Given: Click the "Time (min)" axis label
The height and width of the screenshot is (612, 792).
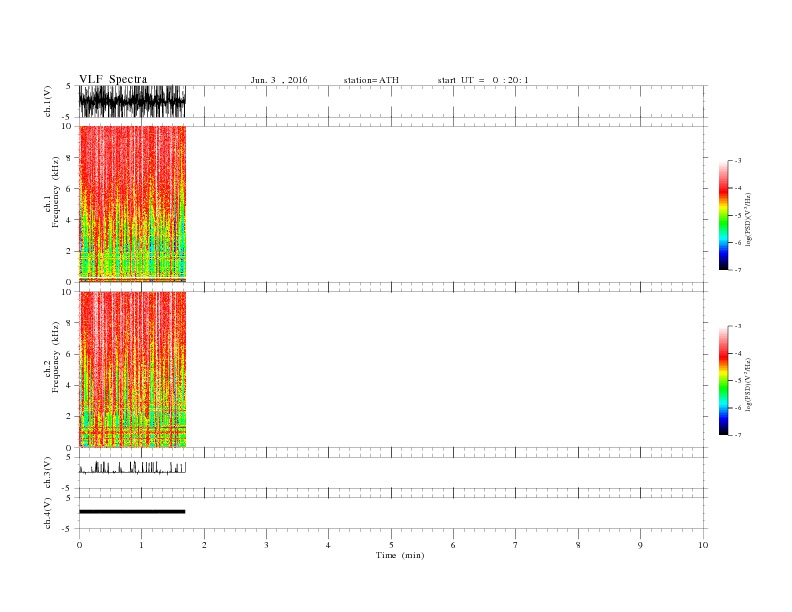Looking at the screenshot, I should click(x=400, y=555).
